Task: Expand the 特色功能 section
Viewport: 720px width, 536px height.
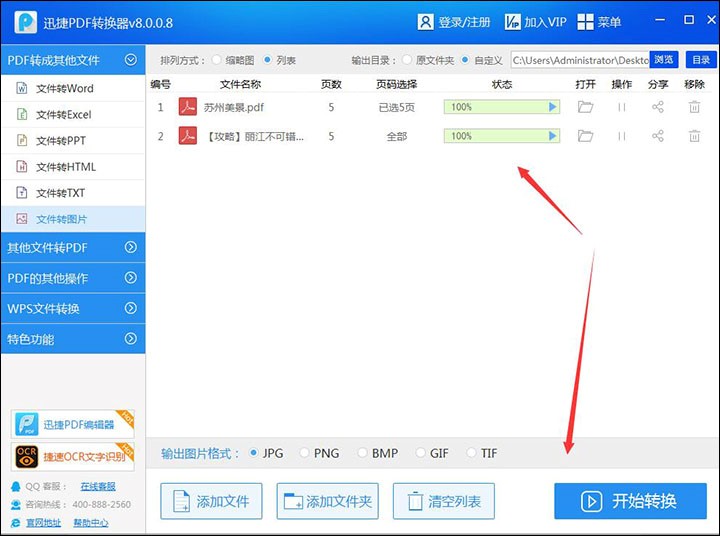Action: 130,339
